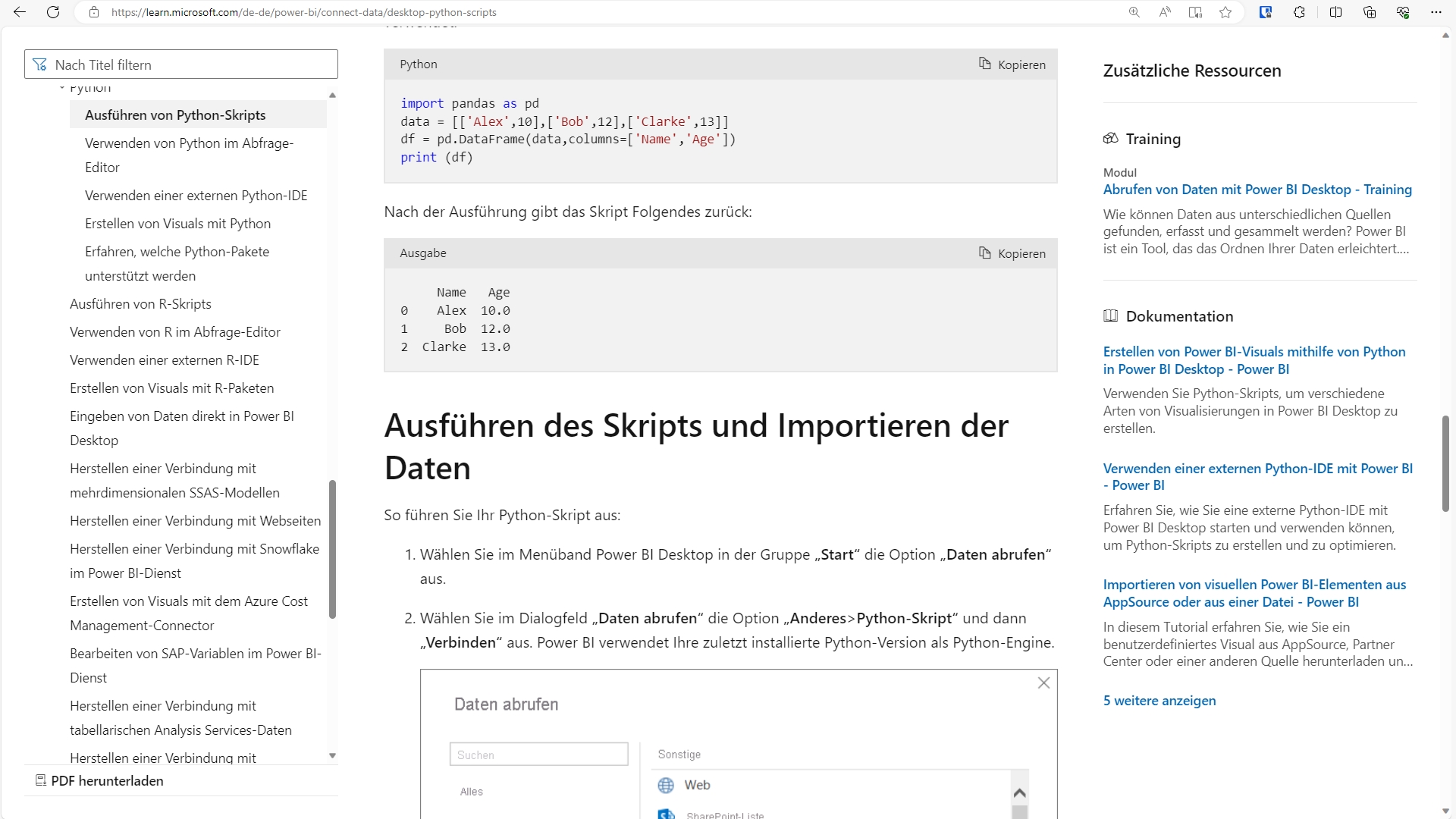Click the 'Nach Titel filtern' input field
This screenshot has height=819, width=1456.
[x=190, y=65]
